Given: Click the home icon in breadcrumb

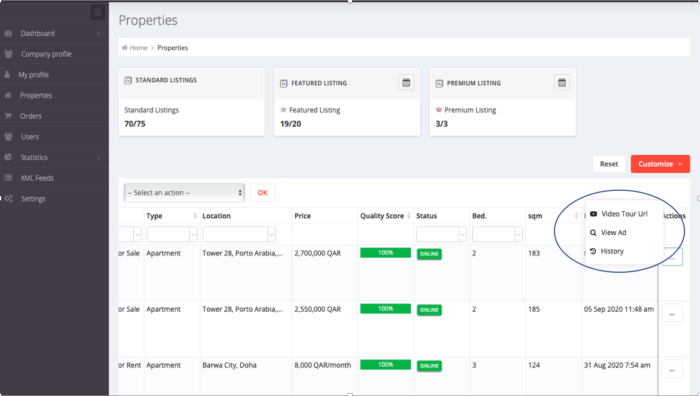Looking at the screenshot, I should click(125, 48).
